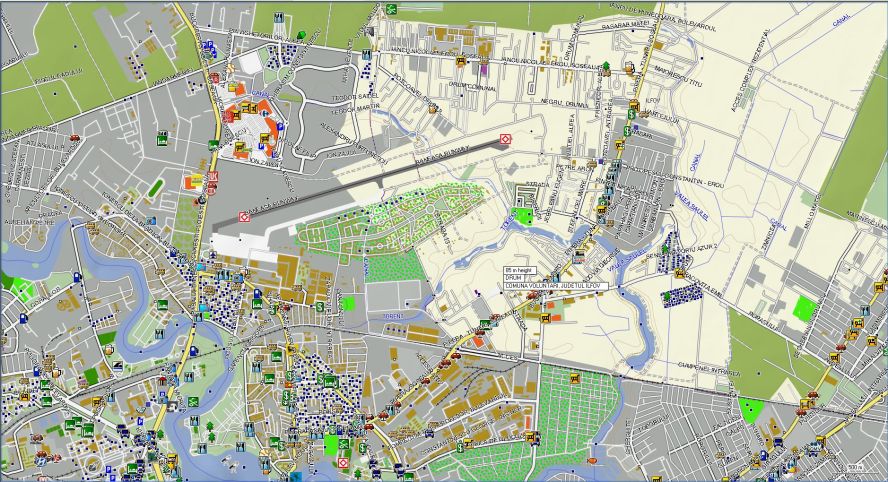Screen dimensions: 888x482
Task: Click the '85 m height' tooltip line
Action: coord(520,270)
